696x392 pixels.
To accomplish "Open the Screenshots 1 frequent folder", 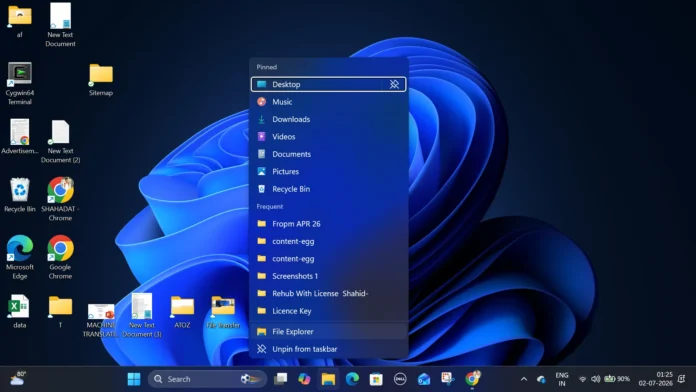I will click(328, 276).
